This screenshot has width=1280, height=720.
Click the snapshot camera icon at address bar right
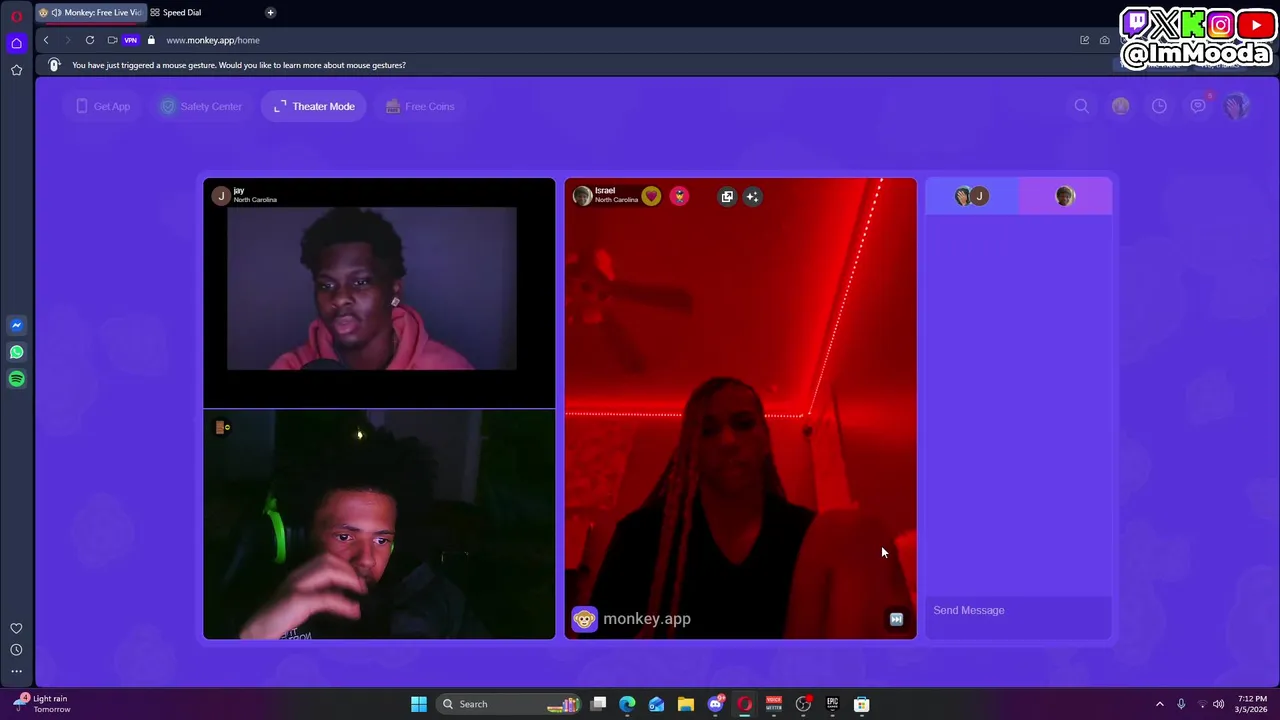coord(1104,40)
